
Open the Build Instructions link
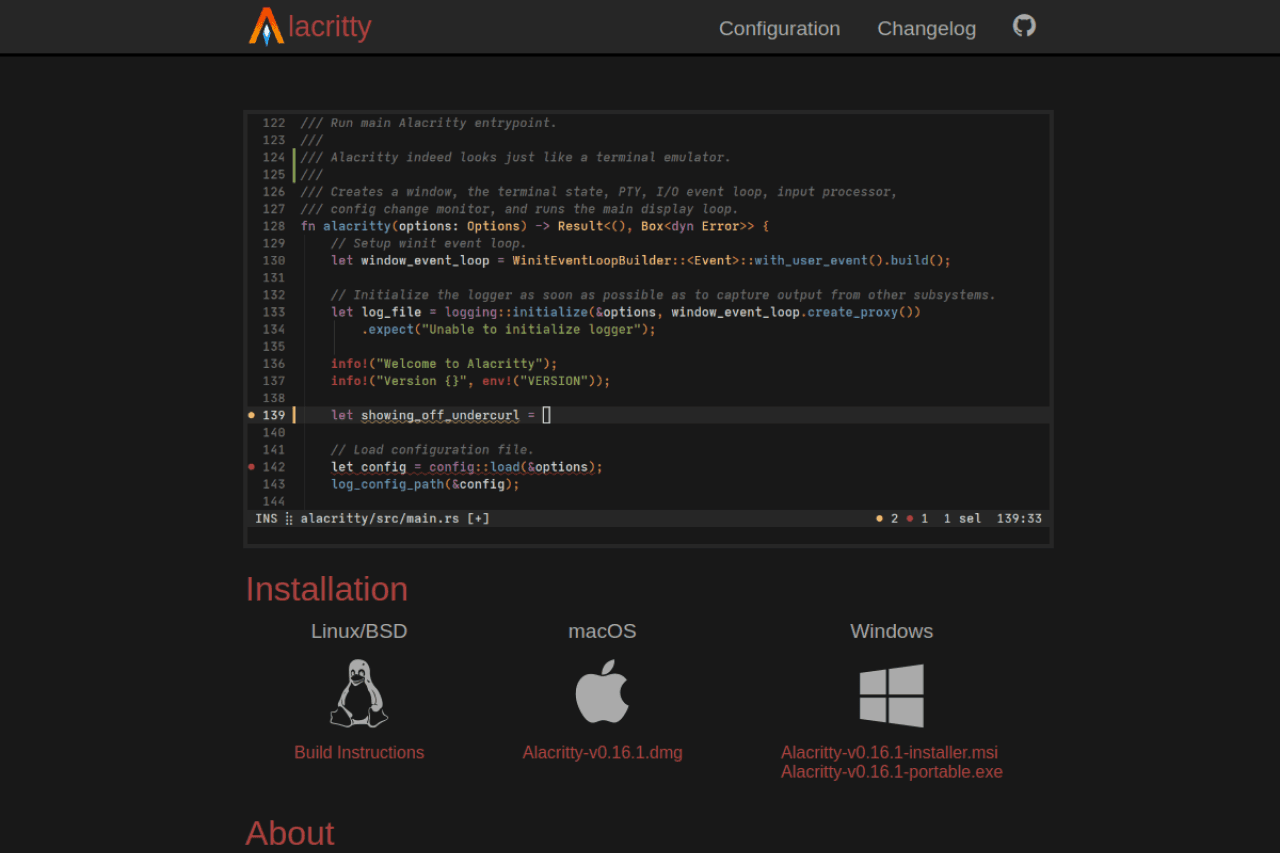tap(359, 752)
